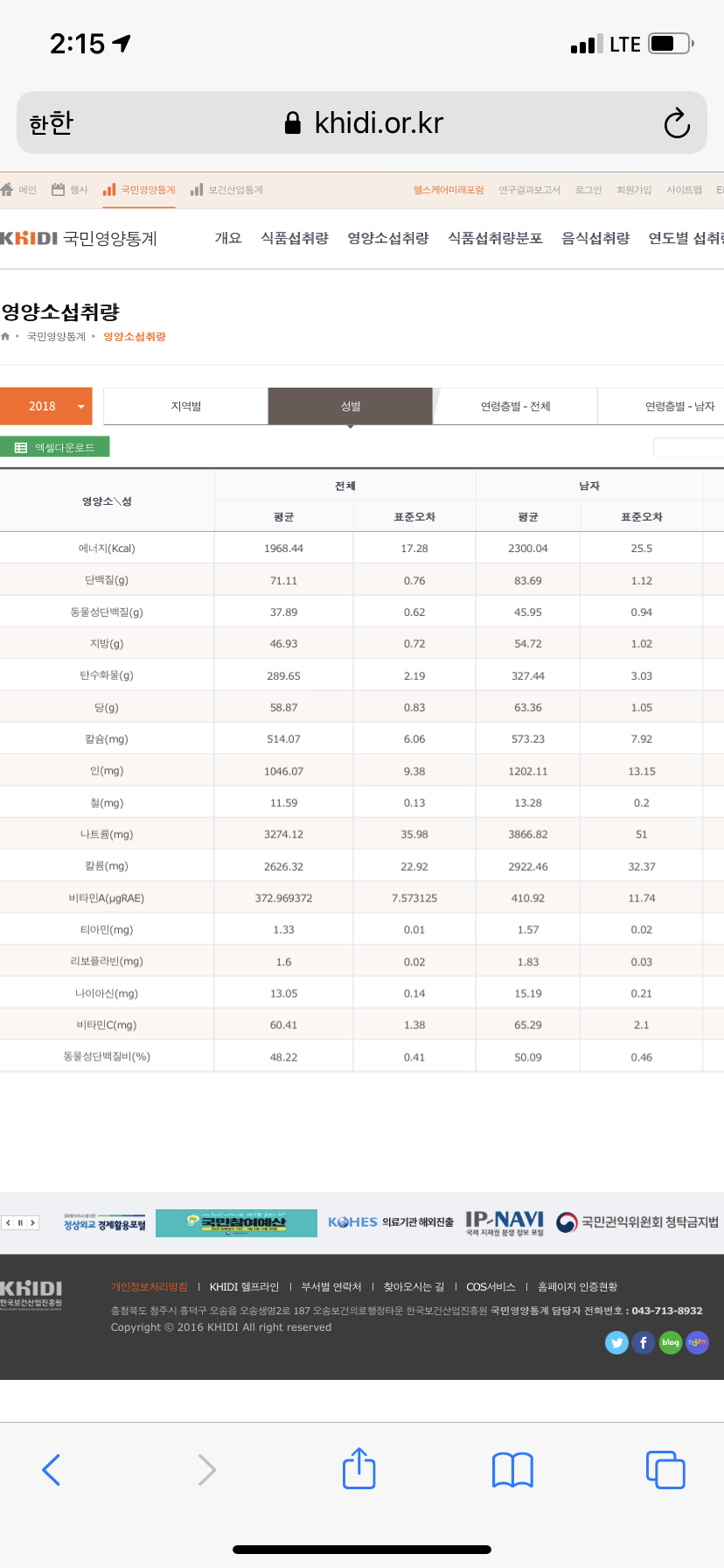Open the green blog icon in footer

coord(671,1342)
